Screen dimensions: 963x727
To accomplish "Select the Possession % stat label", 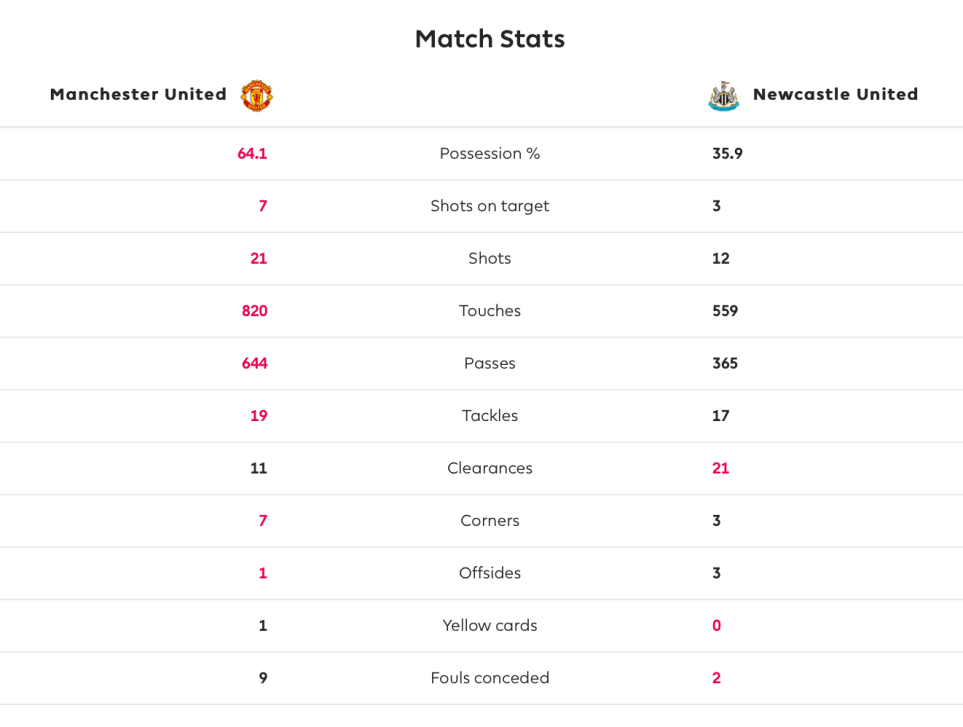I will coord(490,153).
